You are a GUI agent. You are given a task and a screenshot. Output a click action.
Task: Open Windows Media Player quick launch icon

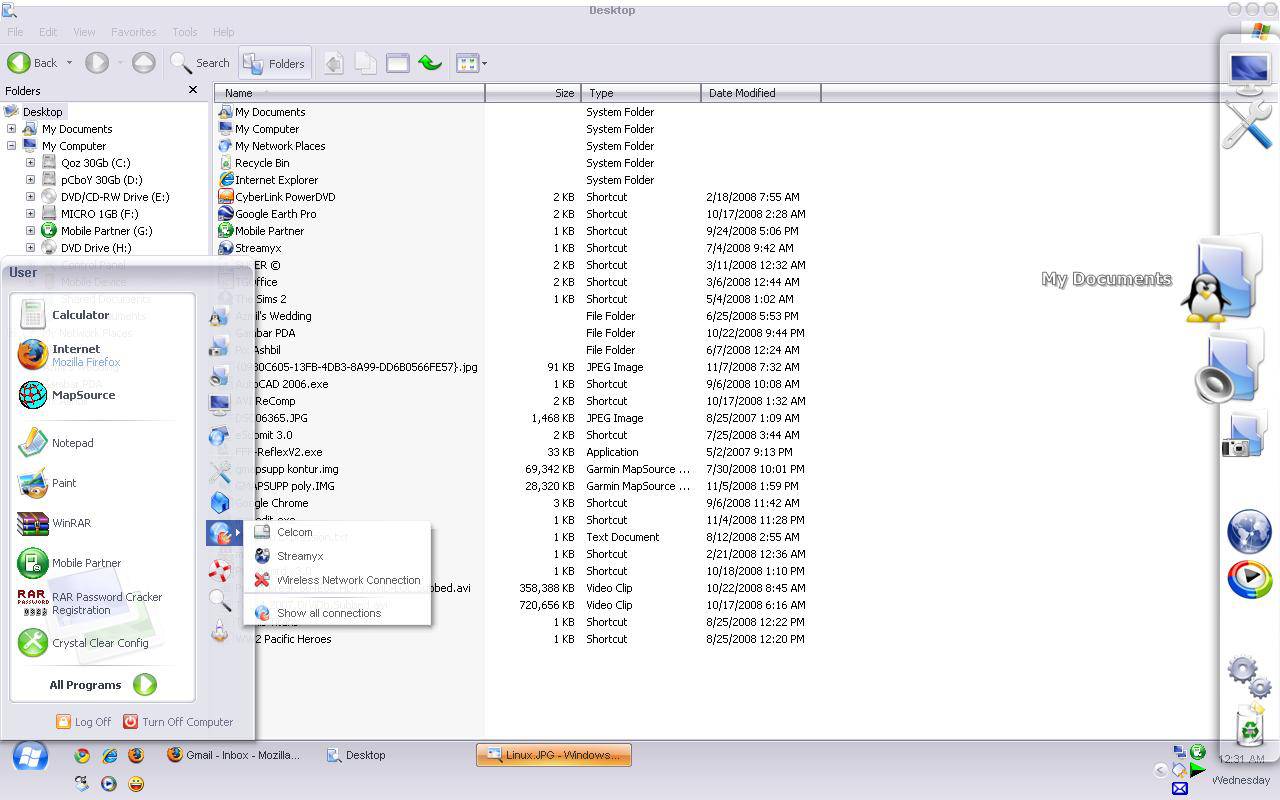coord(109,784)
